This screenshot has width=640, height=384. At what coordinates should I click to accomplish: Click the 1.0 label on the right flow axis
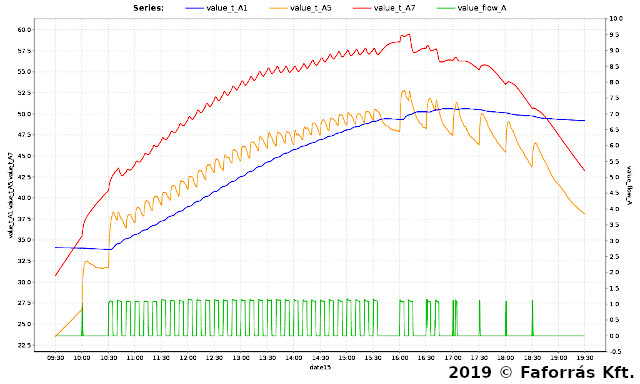pos(615,304)
